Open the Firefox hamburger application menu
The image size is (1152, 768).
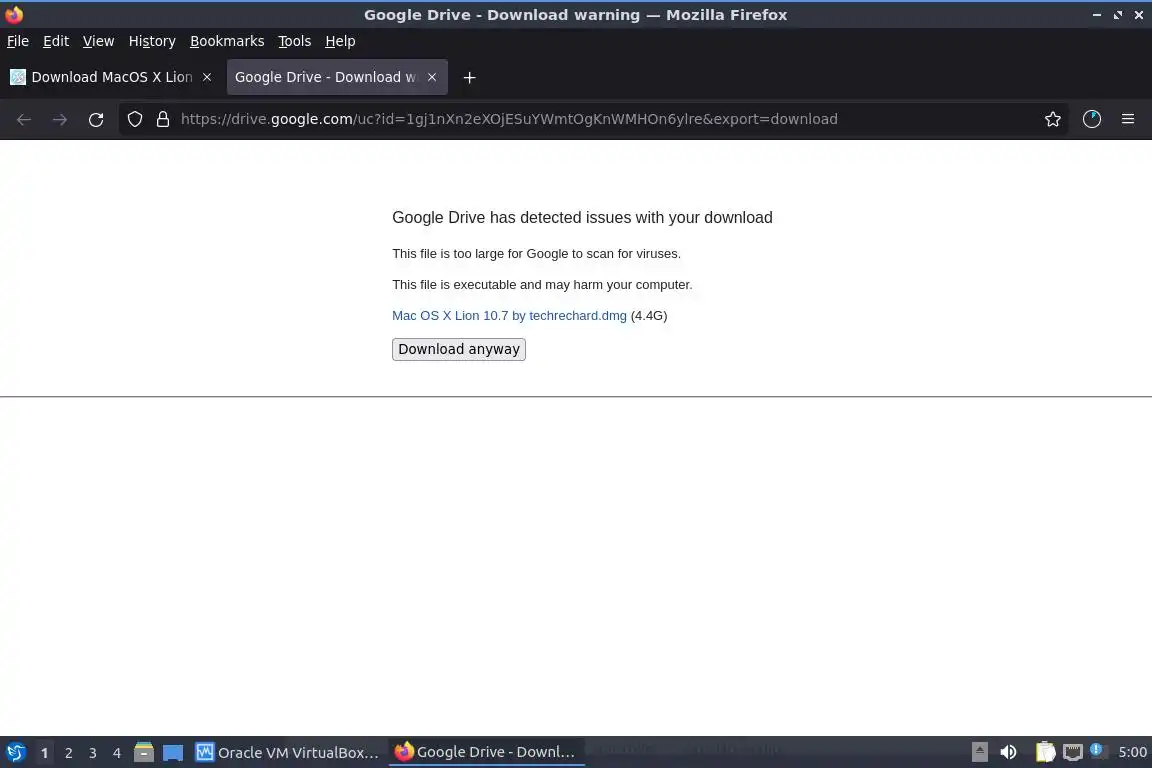point(1128,119)
